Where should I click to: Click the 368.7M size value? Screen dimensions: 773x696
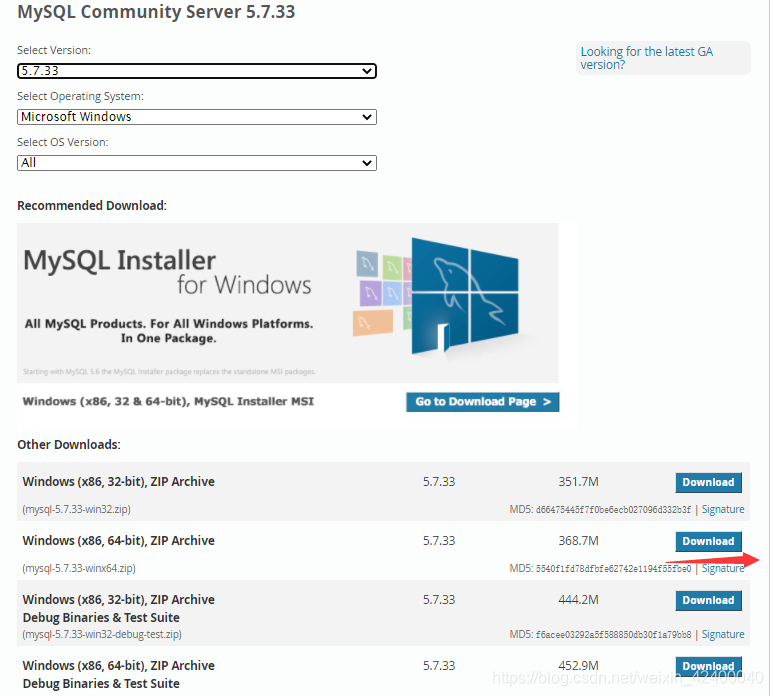[578, 541]
